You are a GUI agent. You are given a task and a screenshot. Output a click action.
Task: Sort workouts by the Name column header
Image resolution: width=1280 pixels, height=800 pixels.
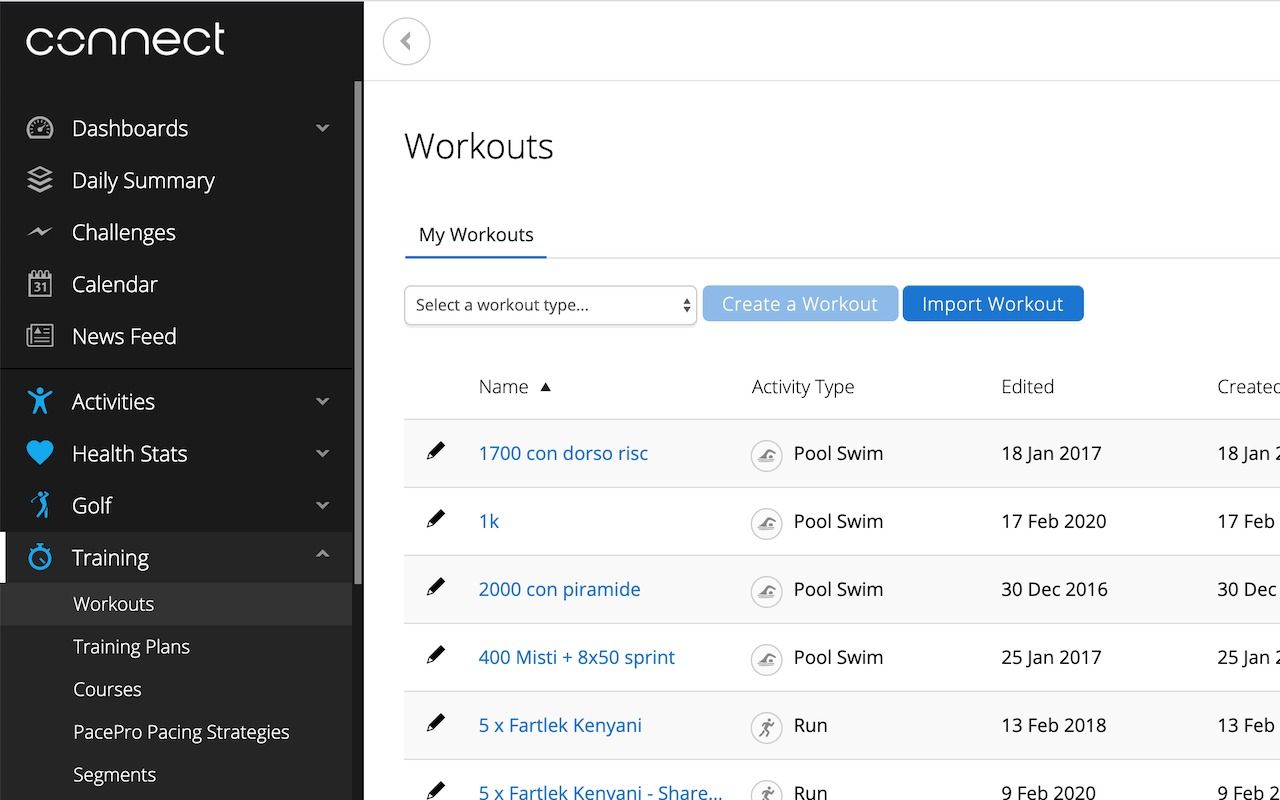click(505, 387)
